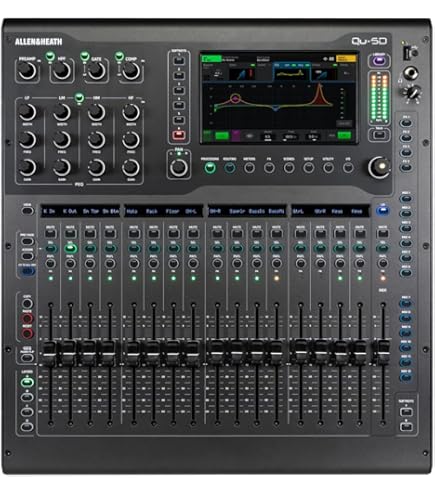Toggle the GATE In green button
Screen dimensions: 435x495
(x=85, y=56)
